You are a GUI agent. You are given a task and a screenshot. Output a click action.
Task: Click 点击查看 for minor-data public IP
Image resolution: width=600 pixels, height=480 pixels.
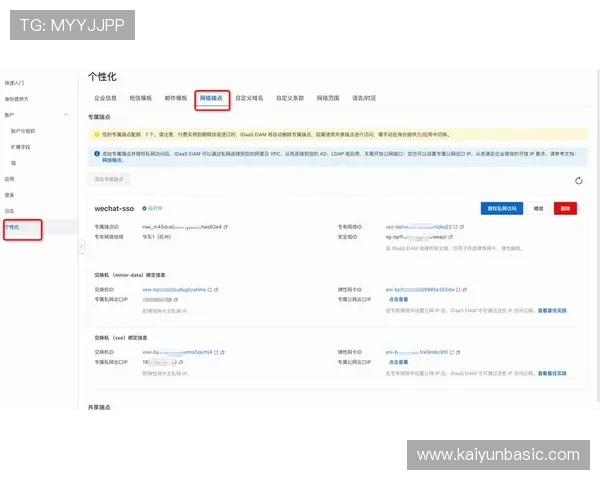398,299
